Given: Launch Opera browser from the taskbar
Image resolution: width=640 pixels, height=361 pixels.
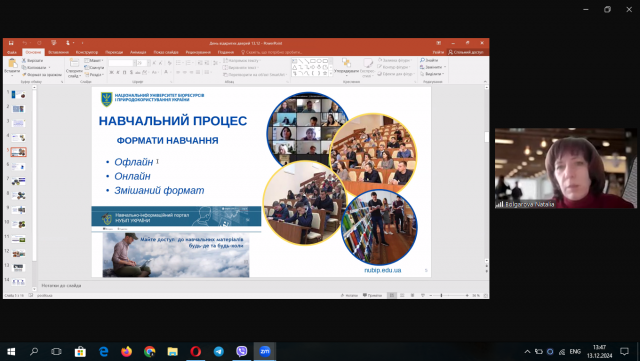Looking at the screenshot, I should click(x=196, y=351).
